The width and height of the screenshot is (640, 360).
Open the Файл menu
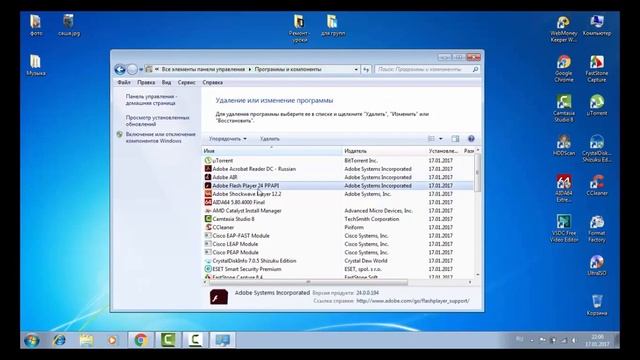[x=124, y=82]
